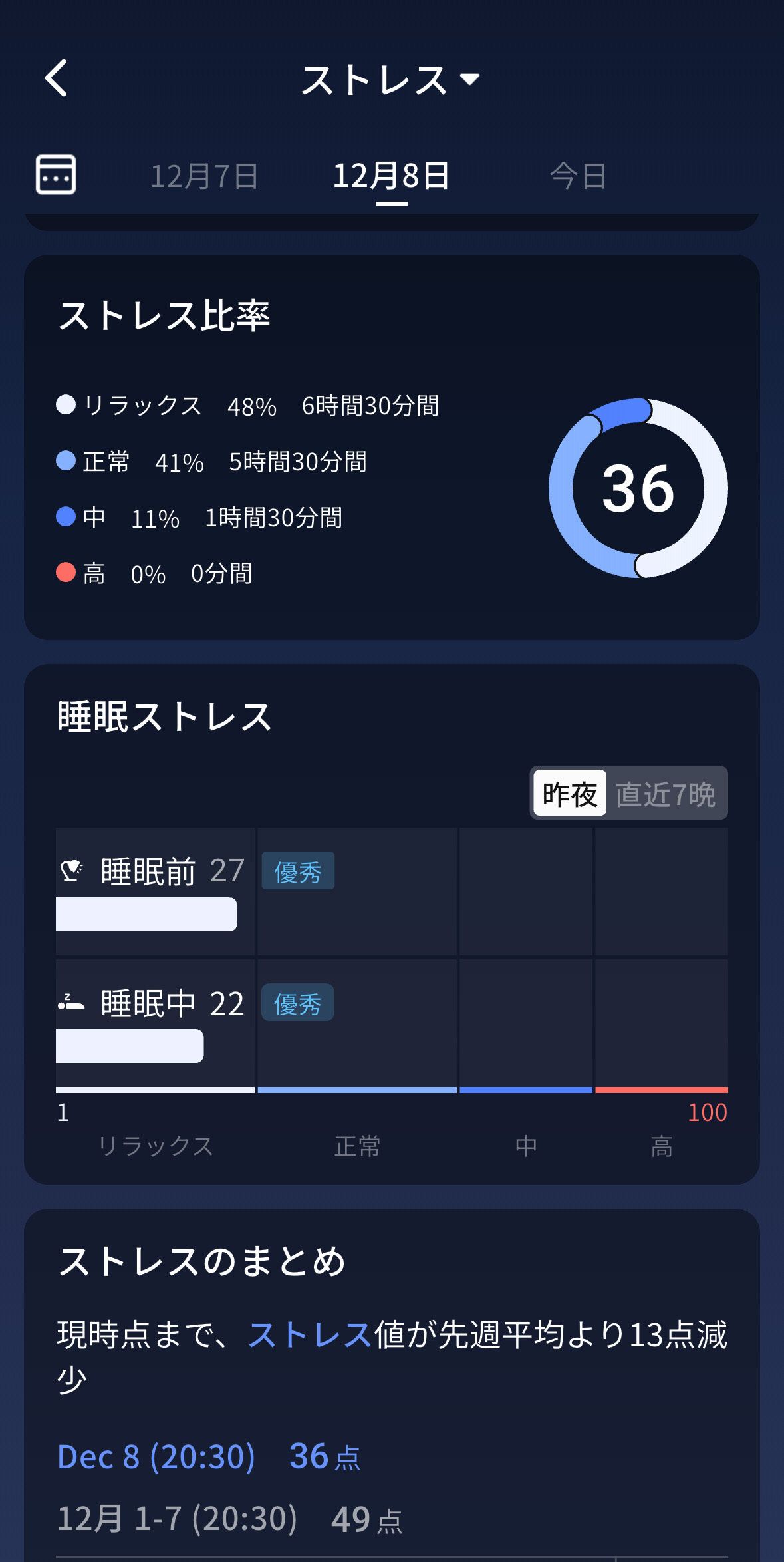Tap the 睡眠中 score bar on the scale
The image size is (784, 1562).
click(130, 1046)
